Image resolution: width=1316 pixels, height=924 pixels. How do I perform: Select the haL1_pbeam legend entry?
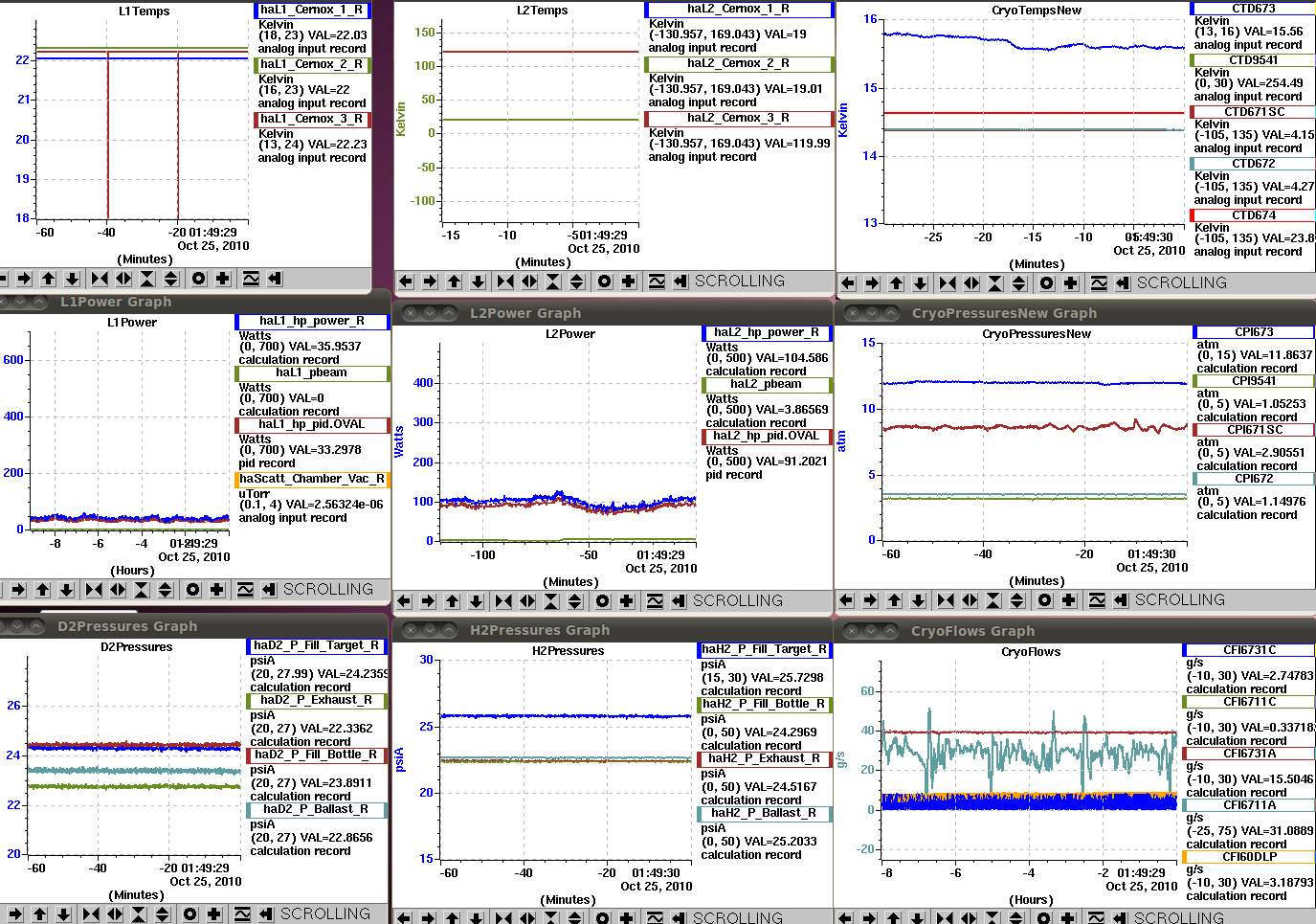coord(312,373)
